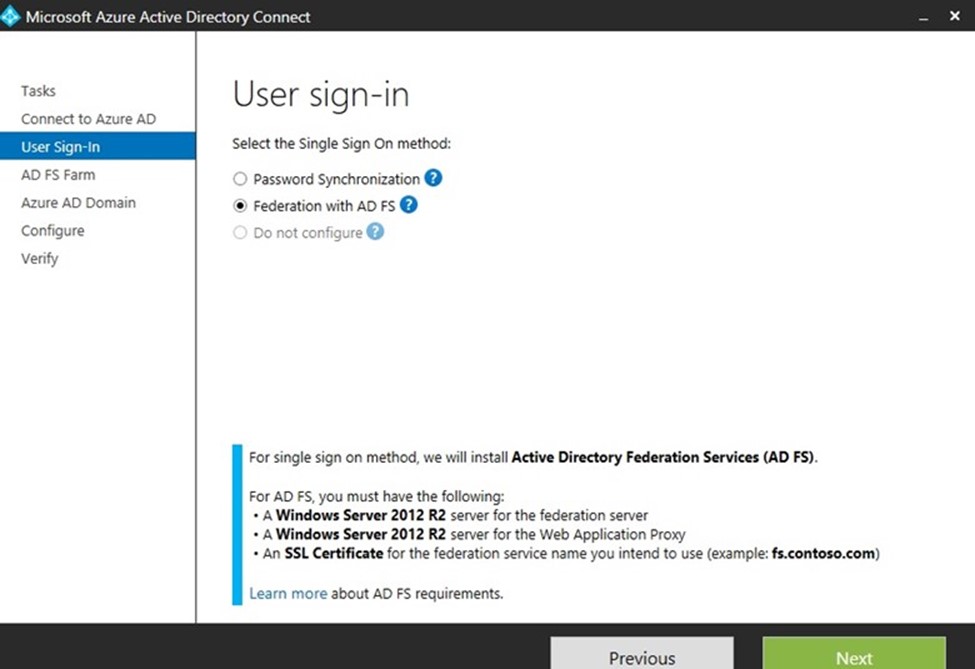Choose the Do not configure radio button
This screenshot has height=669, width=975.
tap(240, 233)
